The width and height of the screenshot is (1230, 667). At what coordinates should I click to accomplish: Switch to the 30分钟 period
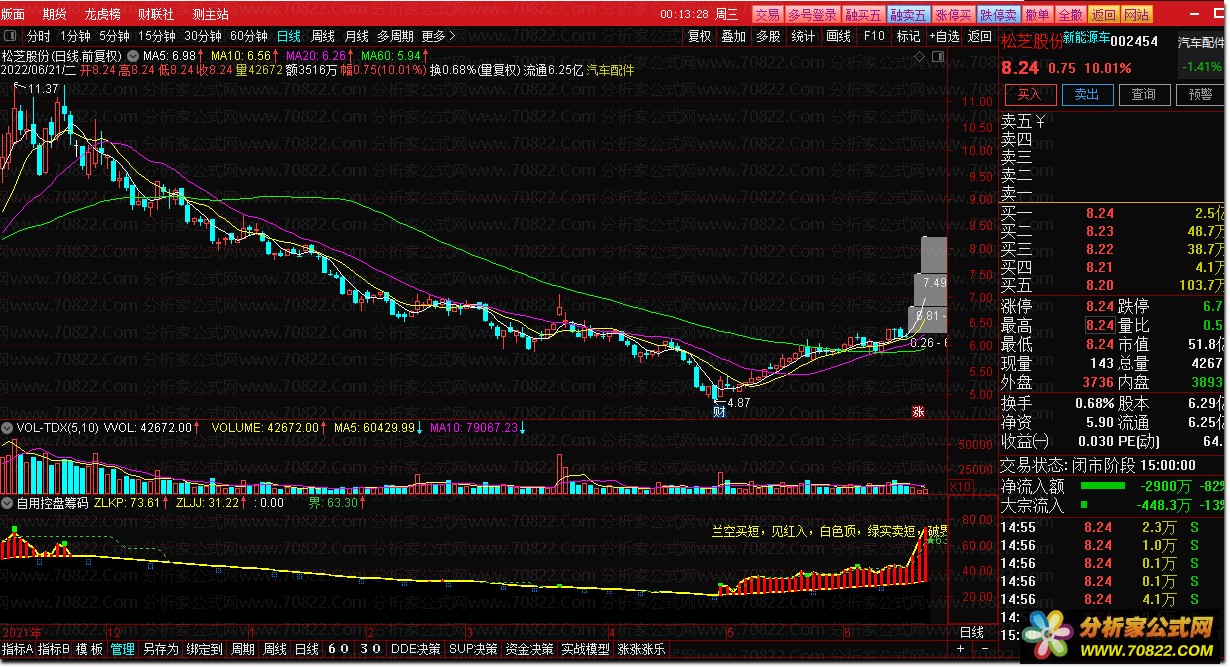pyautogui.click(x=202, y=36)
